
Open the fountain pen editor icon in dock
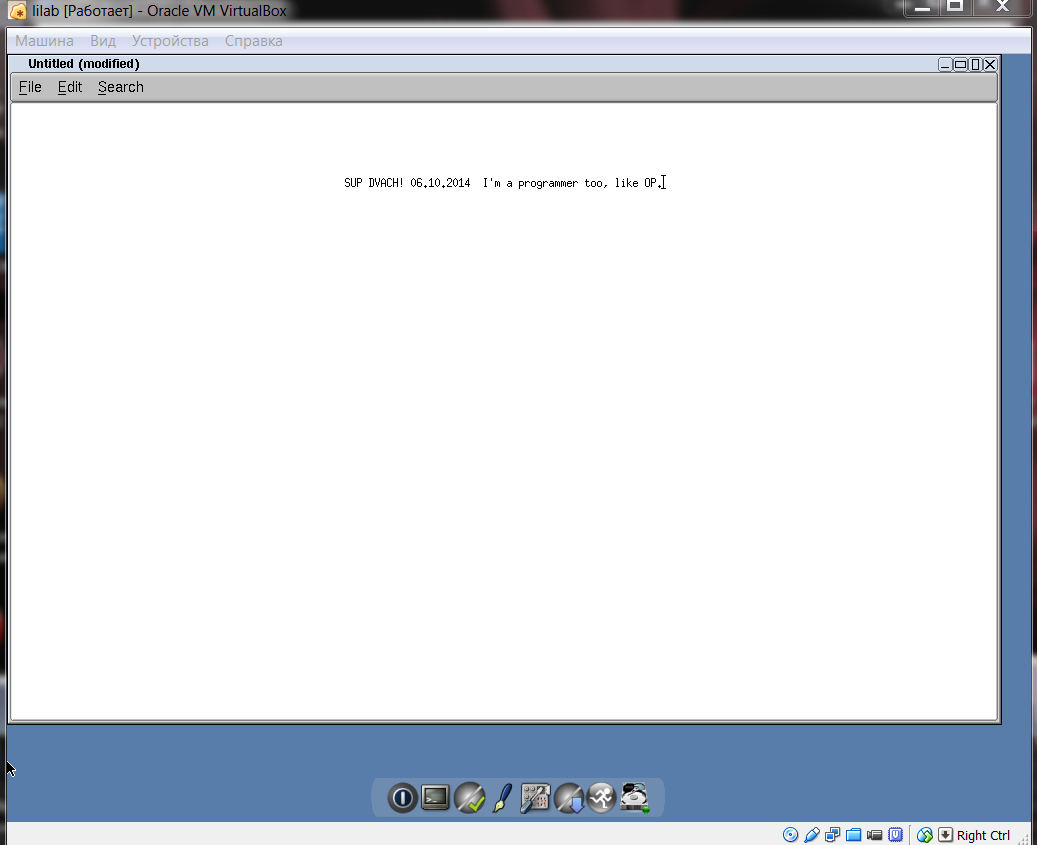coord(503,798)
